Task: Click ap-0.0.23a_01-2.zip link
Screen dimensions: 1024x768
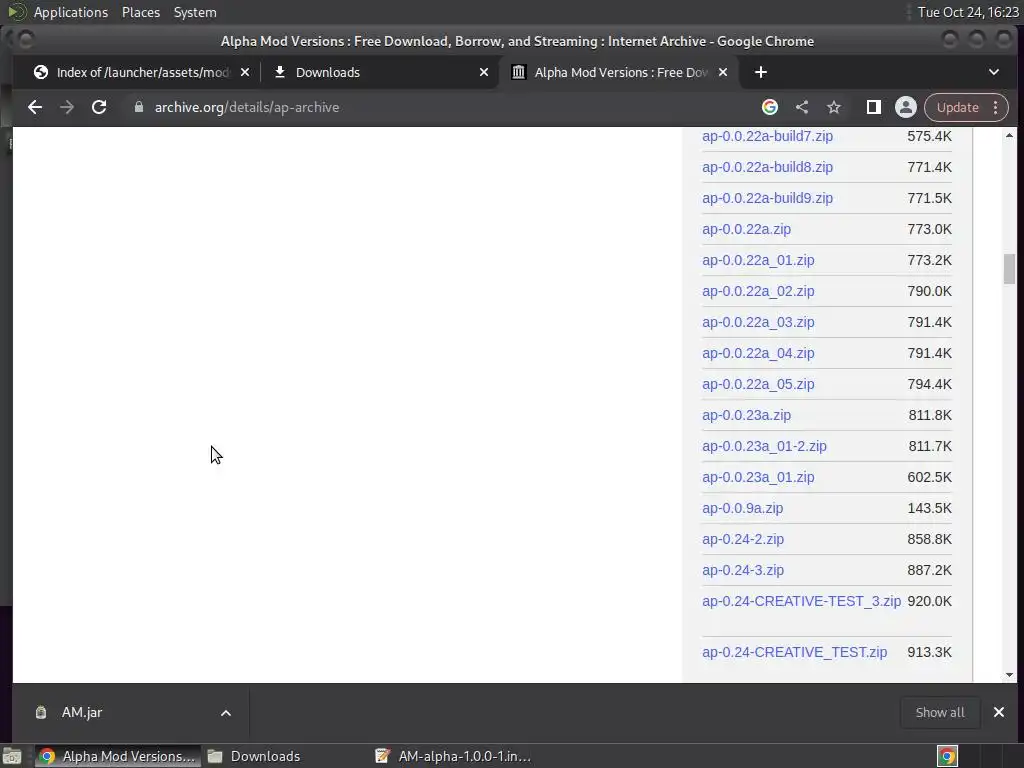Action: pyautogui.click(x=764, y=446)
